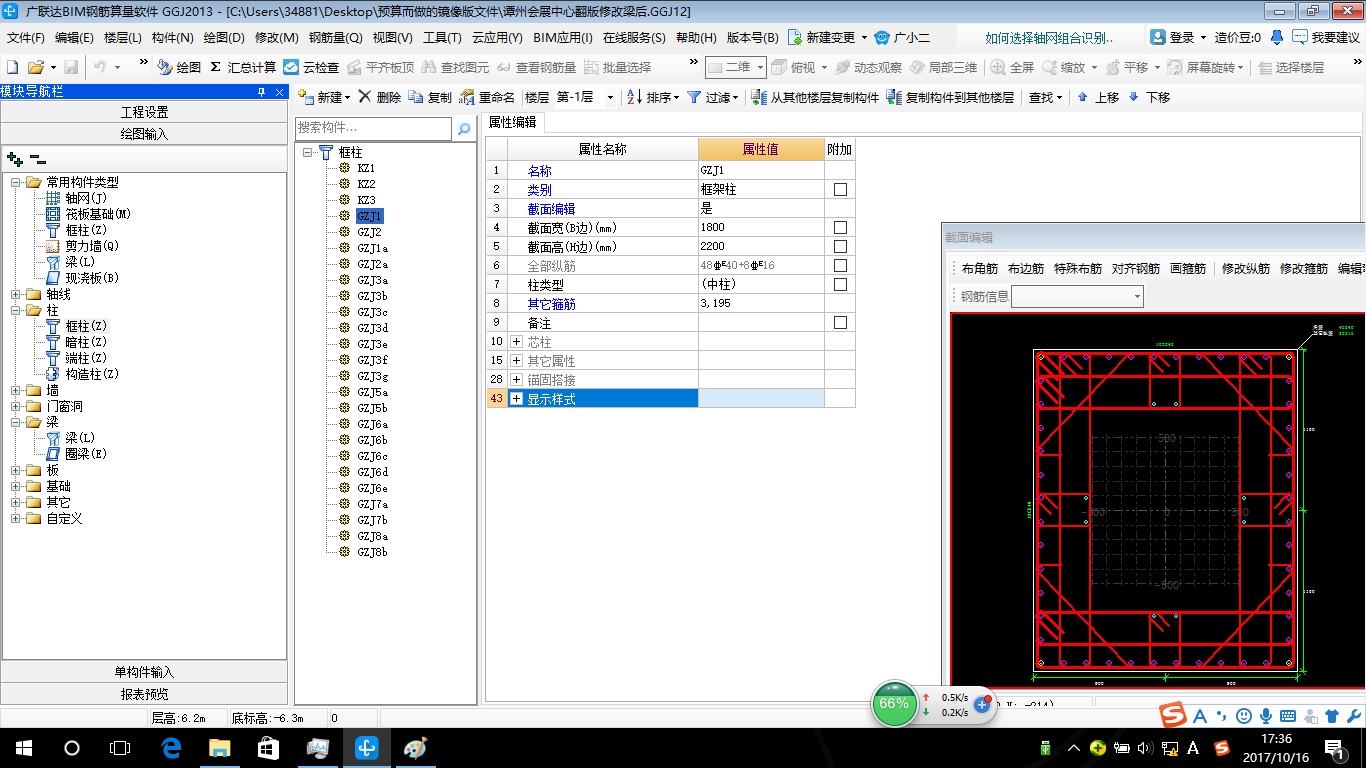The height and width of the screenshot is (768, 1366).
Task: Click 报表预览 navigation button
Action: tap(144, 693)
